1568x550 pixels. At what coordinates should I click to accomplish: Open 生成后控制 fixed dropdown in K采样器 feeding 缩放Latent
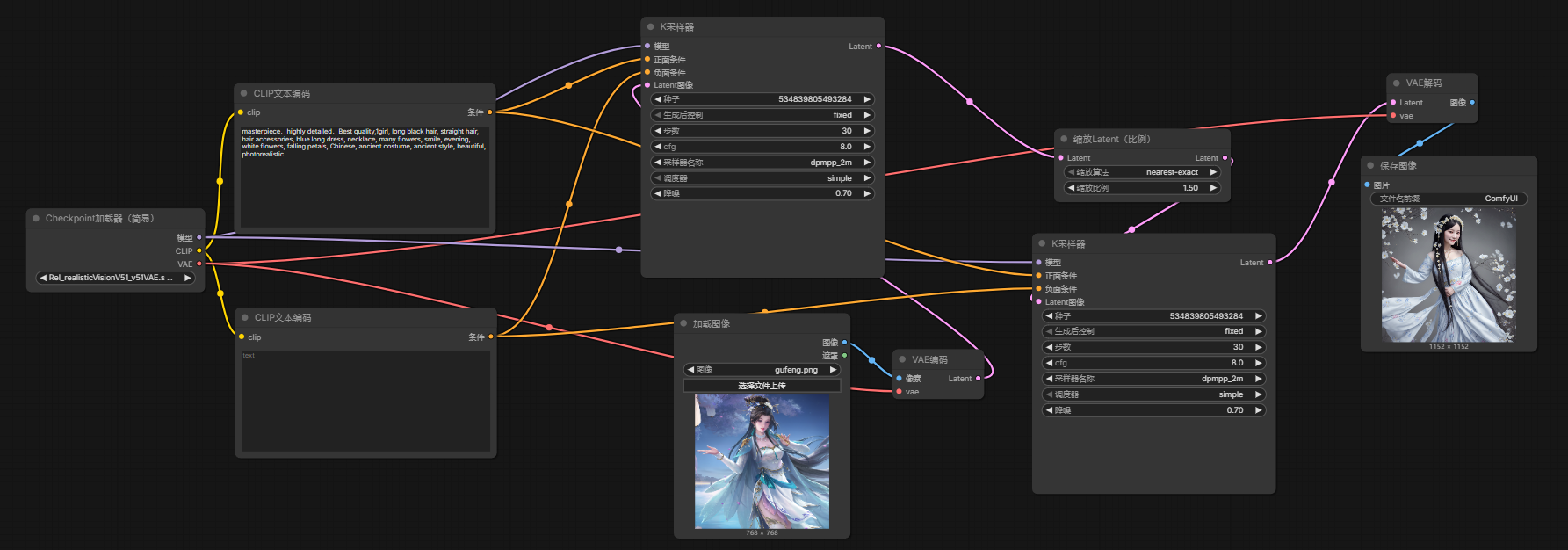pos(762,115)
